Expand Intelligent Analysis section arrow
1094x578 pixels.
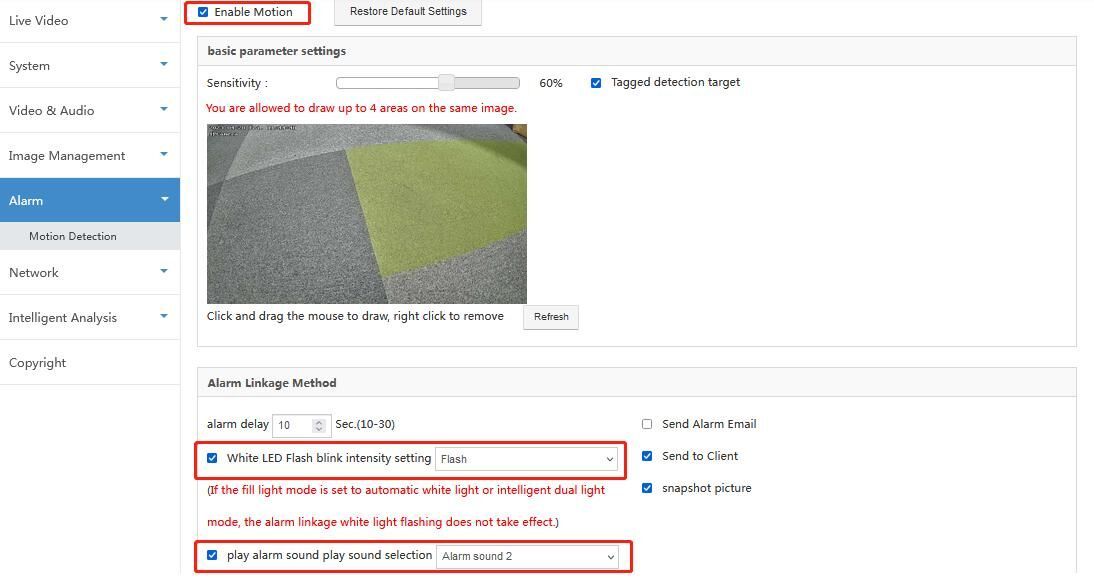pyautogui.click(x=164, y=317)
